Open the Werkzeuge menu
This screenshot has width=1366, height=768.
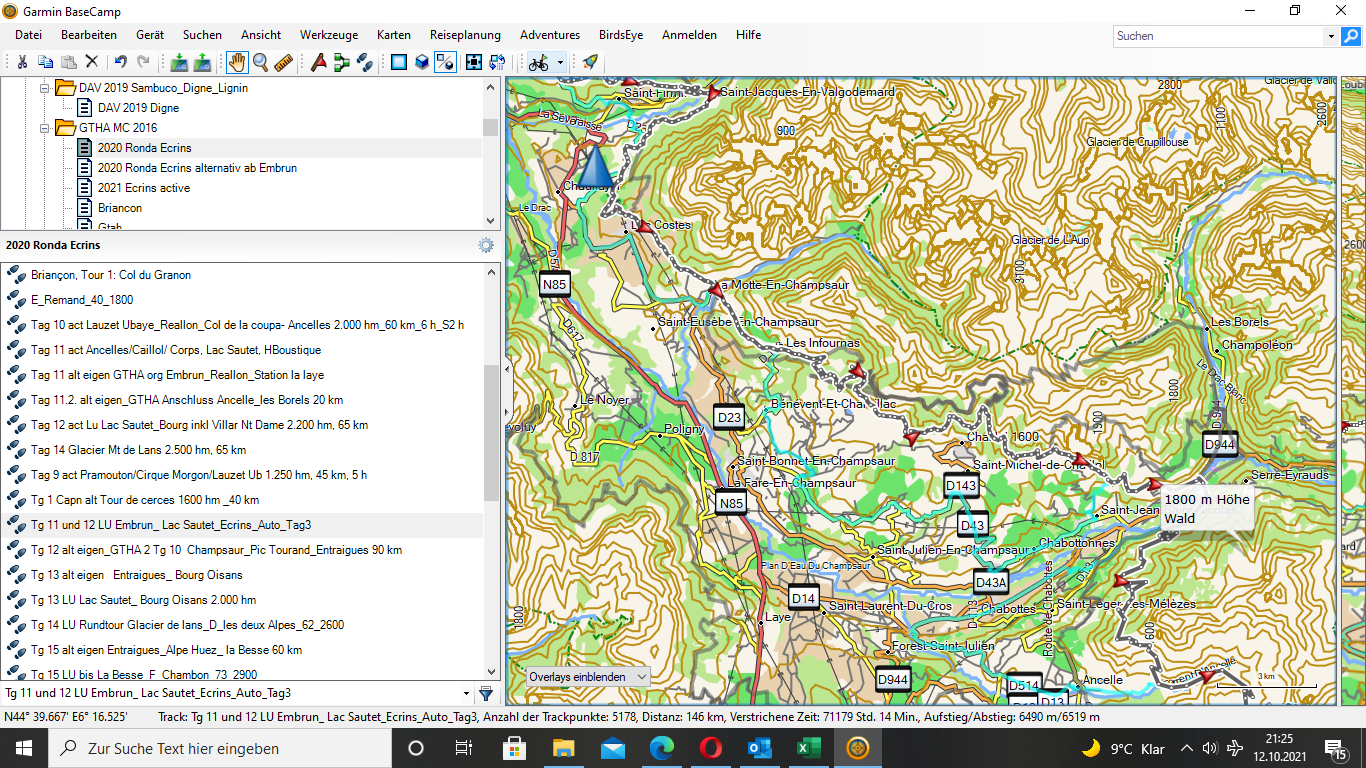(328, 35)
